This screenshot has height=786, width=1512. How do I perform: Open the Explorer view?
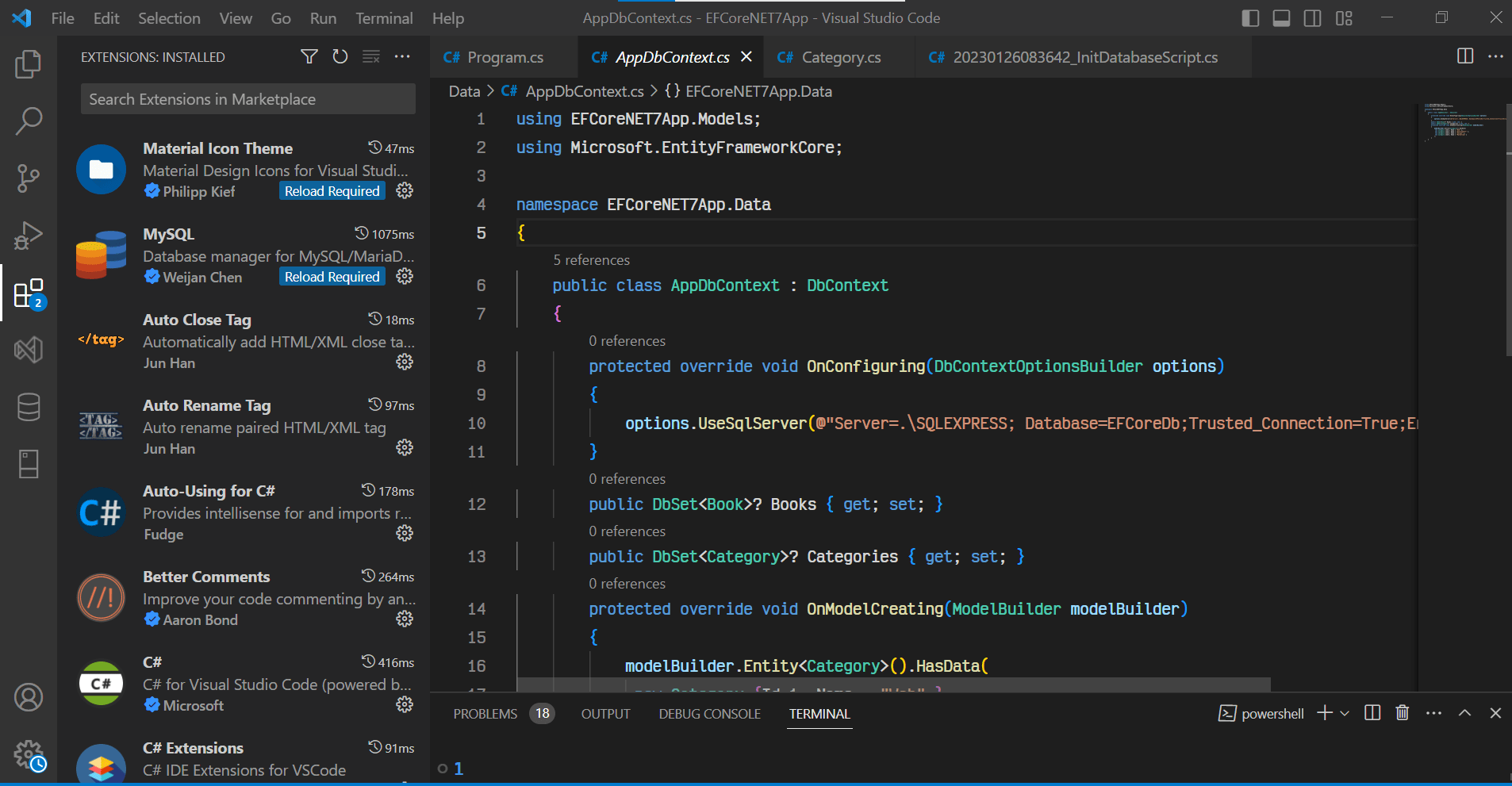click(x=29, y=64)
